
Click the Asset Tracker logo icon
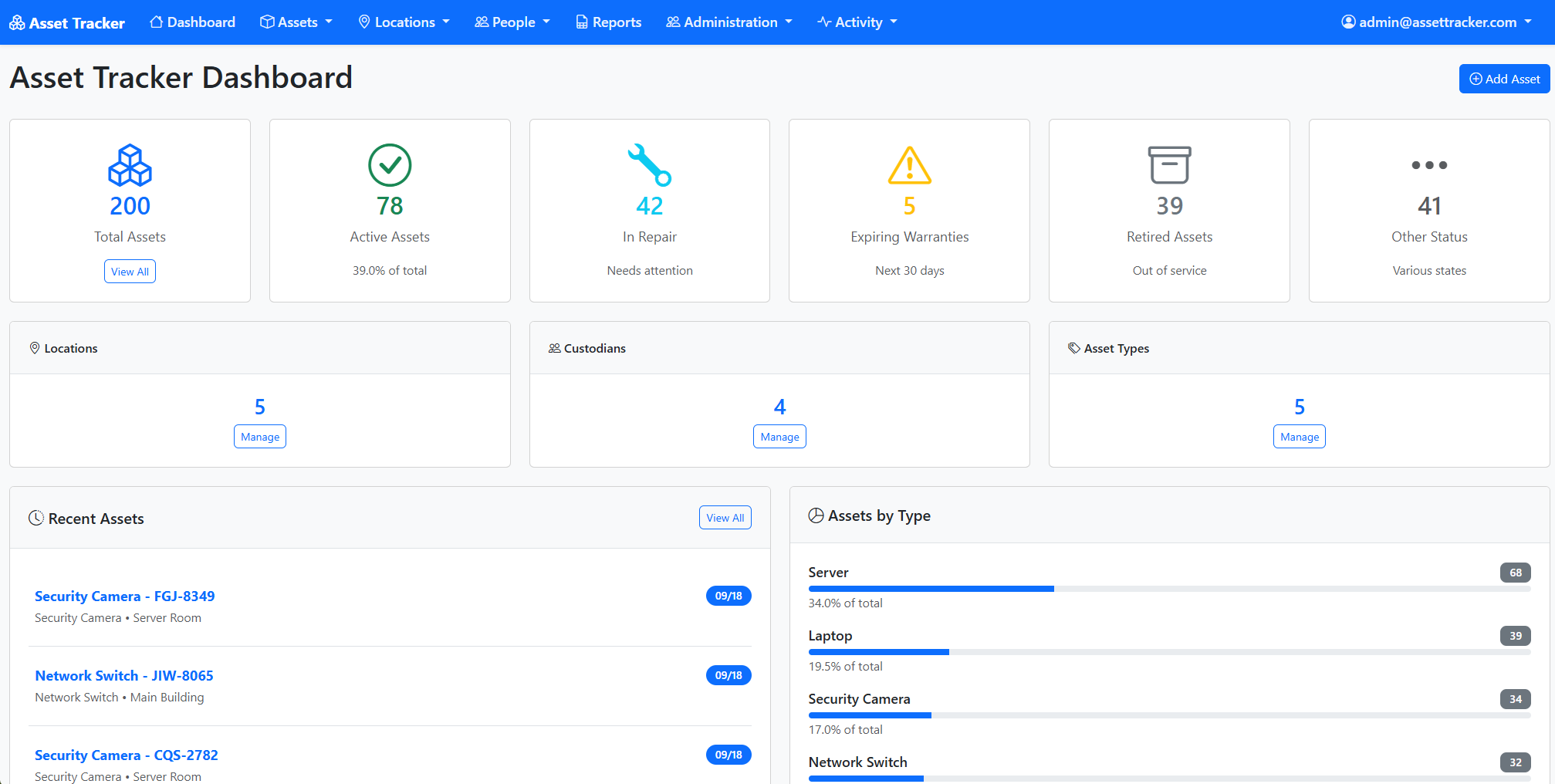point(15,22)
